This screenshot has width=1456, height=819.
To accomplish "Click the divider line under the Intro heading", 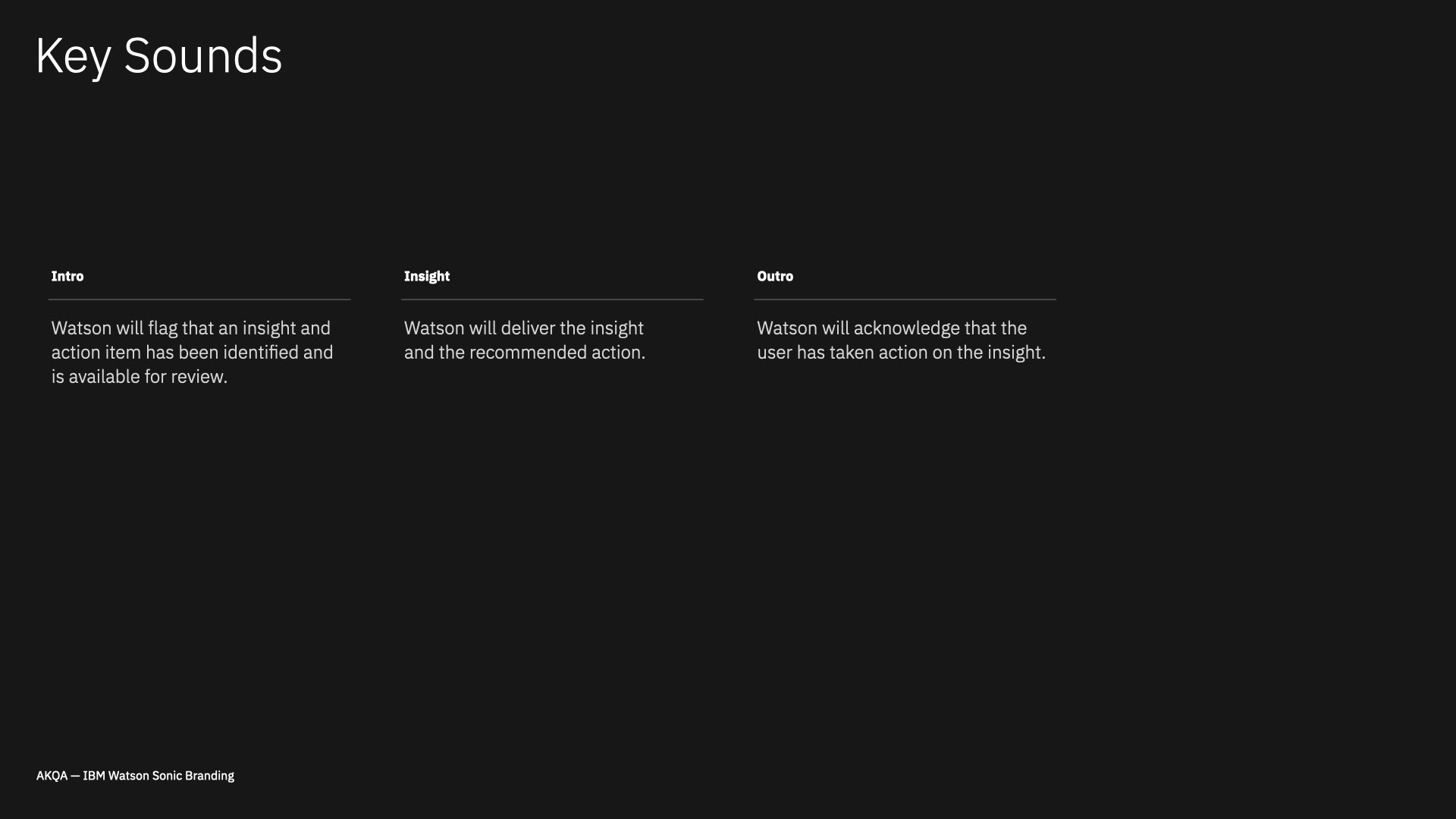I will click(199, 300).
